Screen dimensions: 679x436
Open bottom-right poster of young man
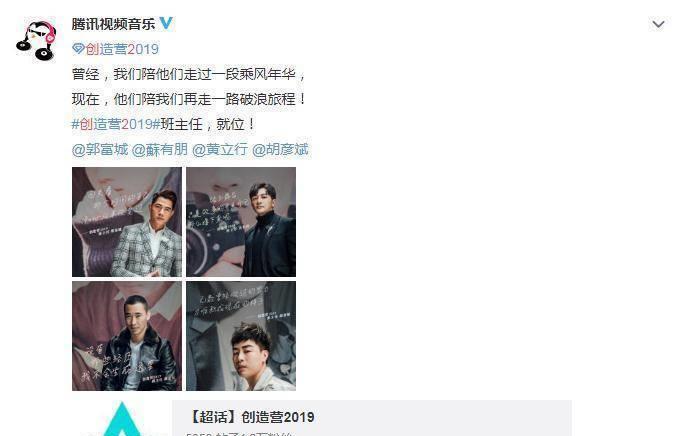(241, 336)
